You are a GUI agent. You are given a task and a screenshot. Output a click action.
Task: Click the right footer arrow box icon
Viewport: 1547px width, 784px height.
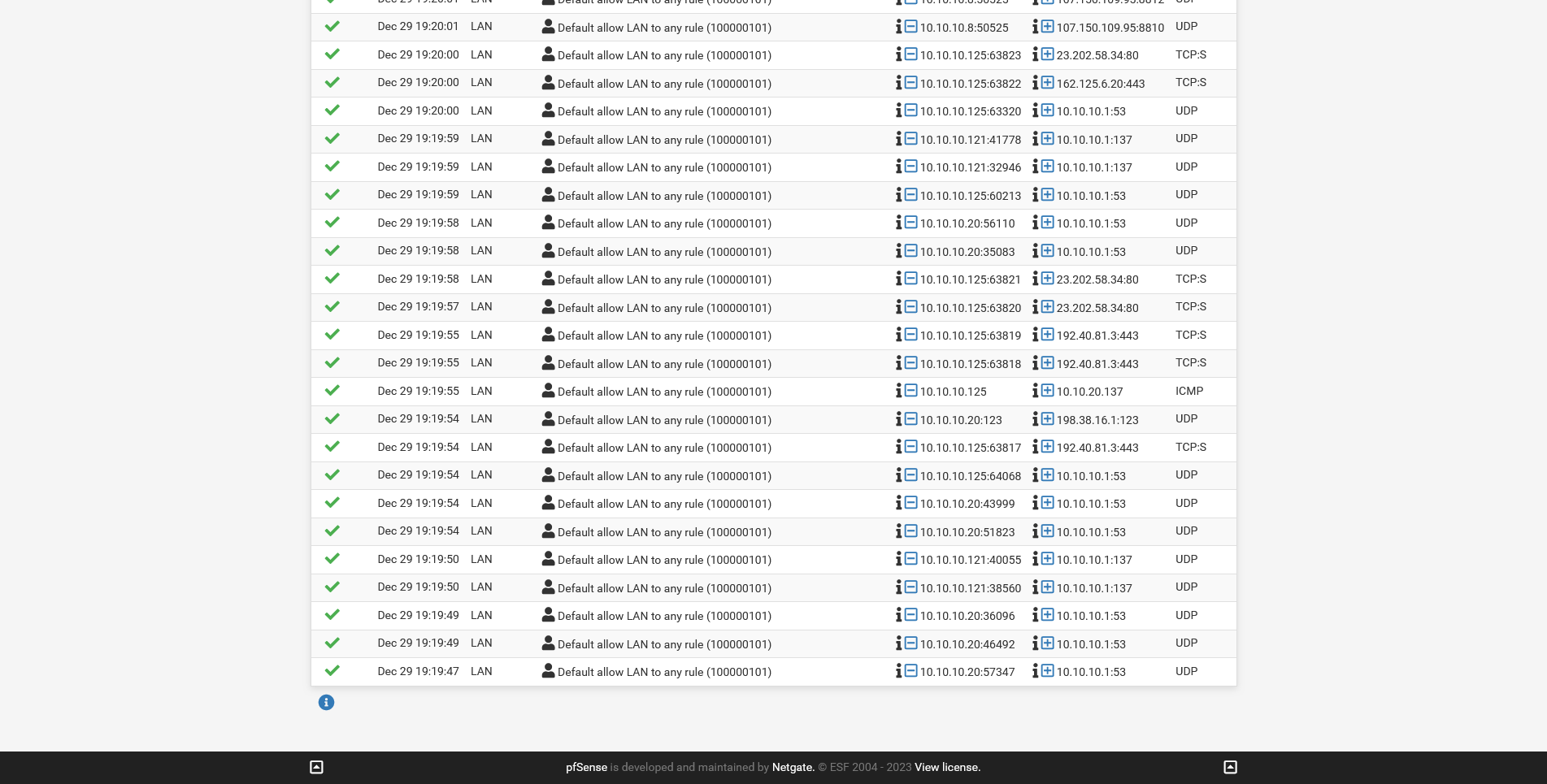click(x=1231, y=767)
